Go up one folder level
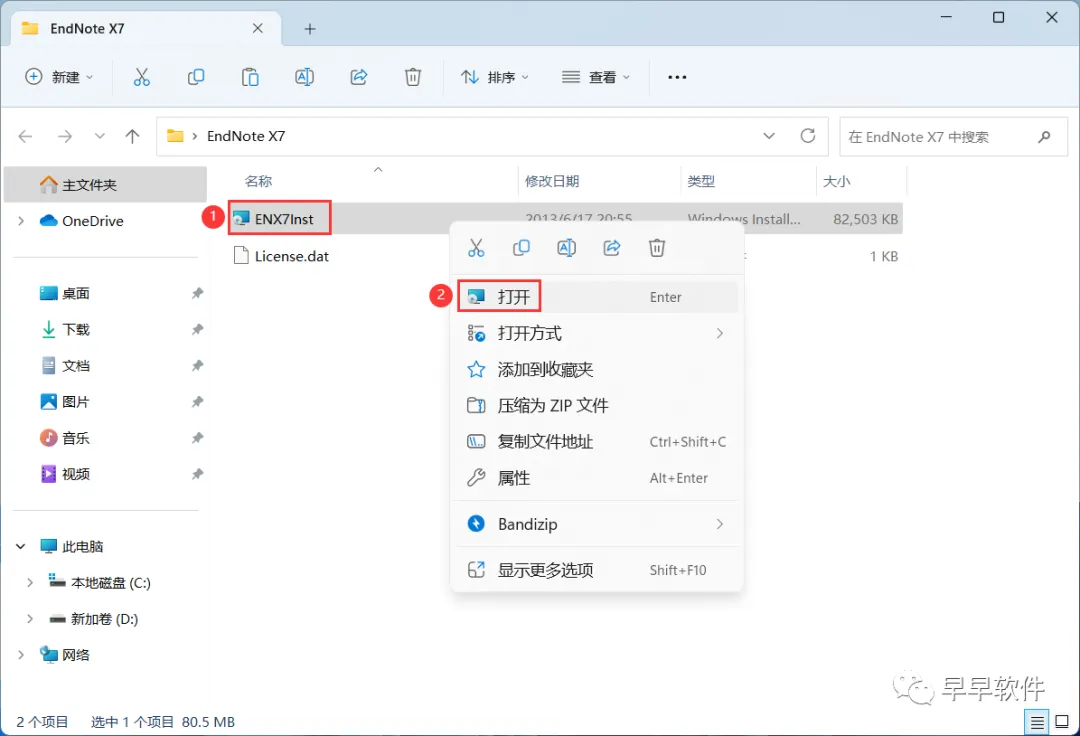 click(132, 136)
